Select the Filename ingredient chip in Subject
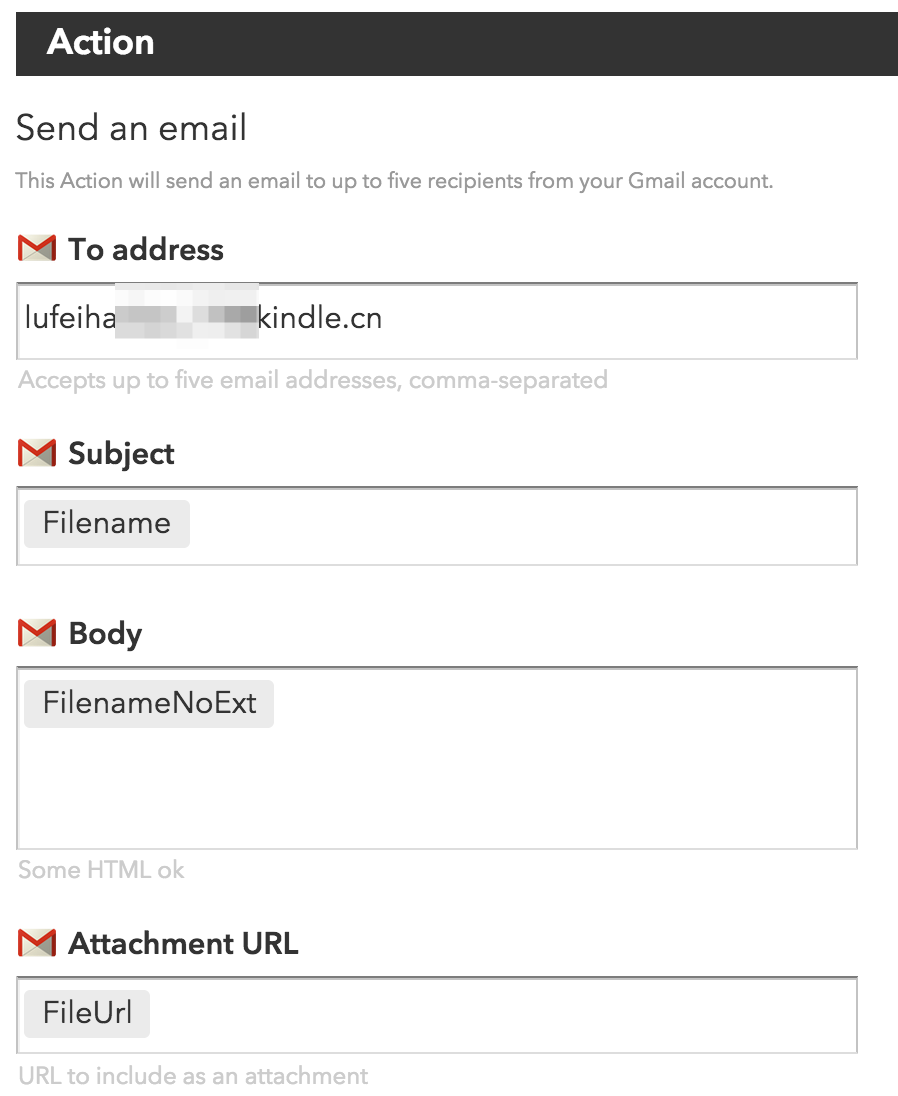The height and width of the screenshot is (1096, 898). click(x=105, y=523)
